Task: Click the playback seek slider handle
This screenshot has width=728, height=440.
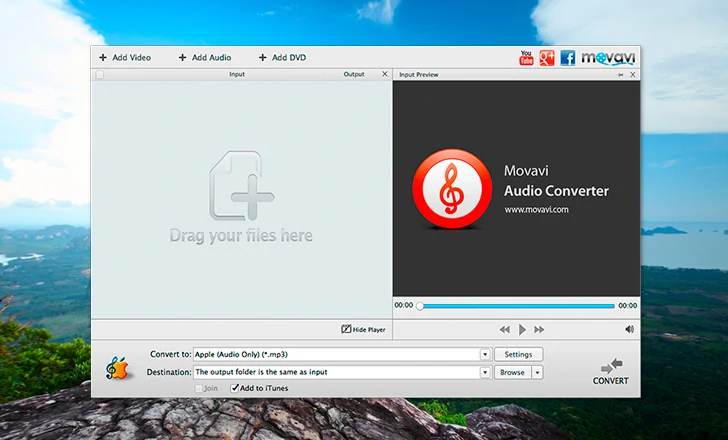Action: pyautogui.click(x=420, y=306)
